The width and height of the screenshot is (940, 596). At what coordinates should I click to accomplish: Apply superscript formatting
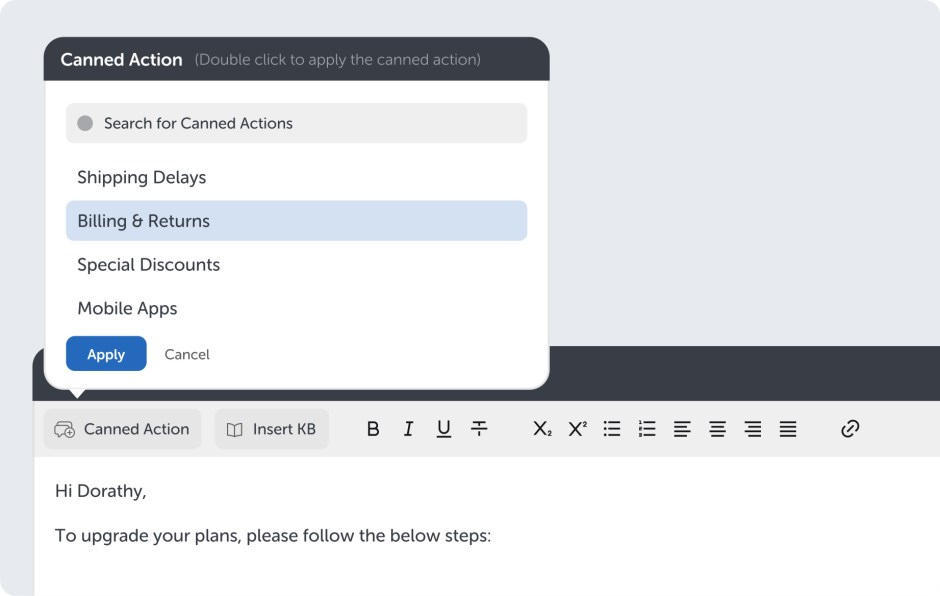[x=577, y=429]
